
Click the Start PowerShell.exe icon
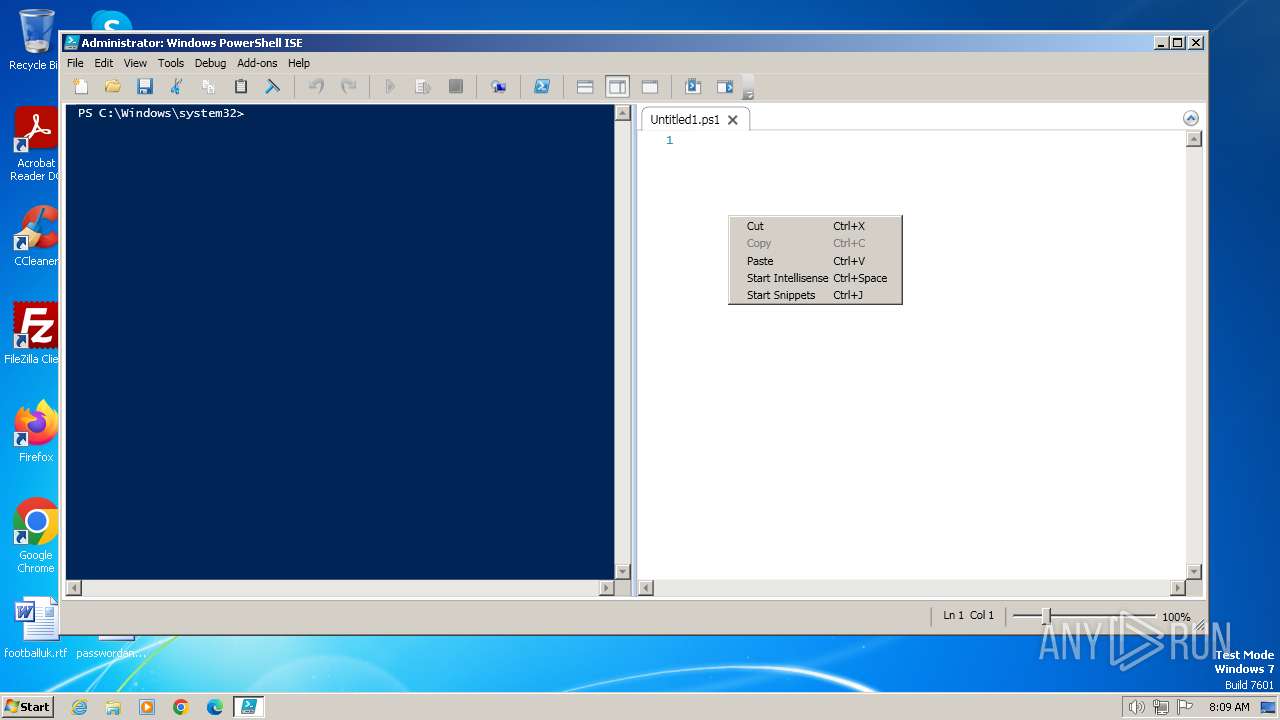(541, 87)
